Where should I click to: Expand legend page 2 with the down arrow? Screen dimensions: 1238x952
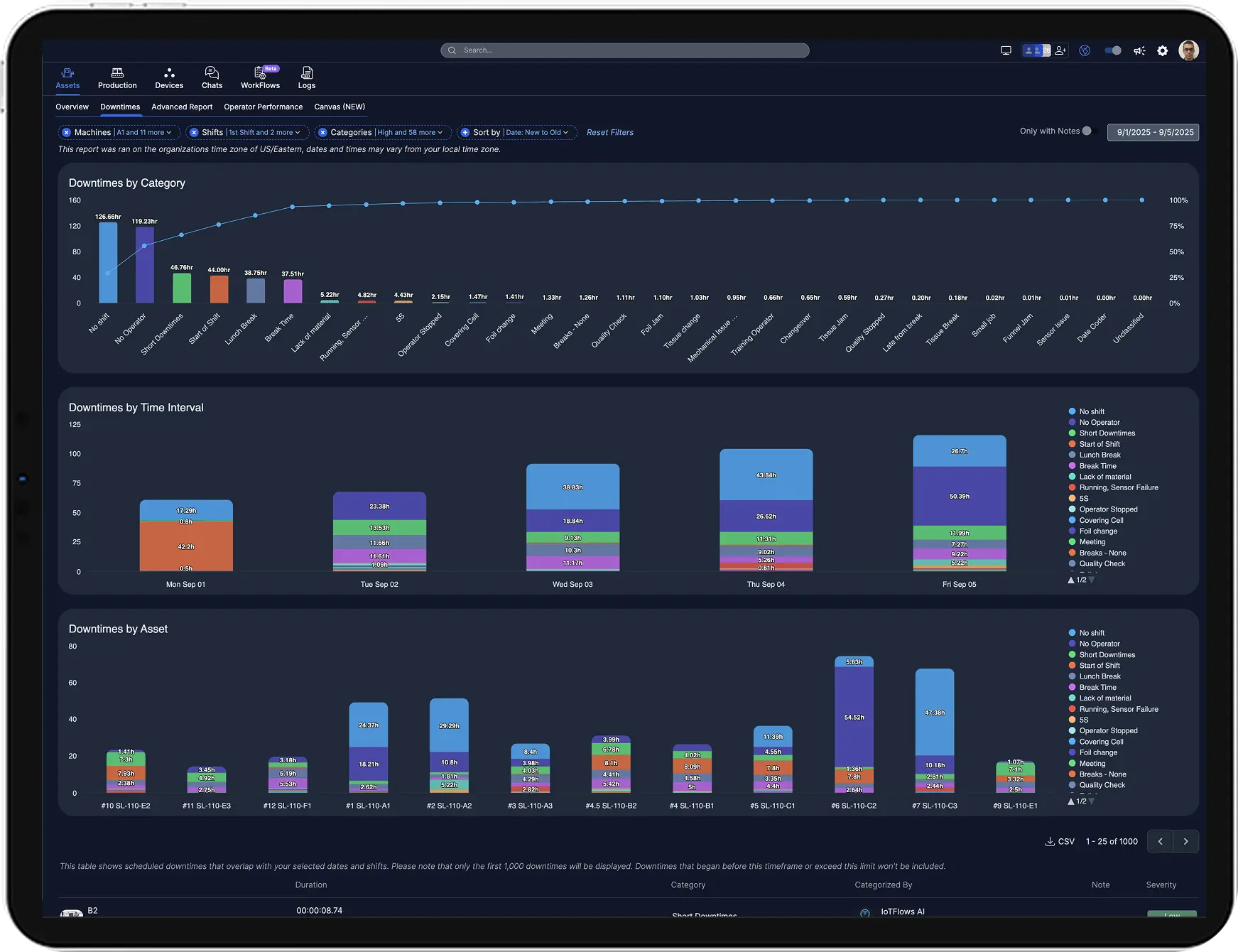coord(1091,579)
